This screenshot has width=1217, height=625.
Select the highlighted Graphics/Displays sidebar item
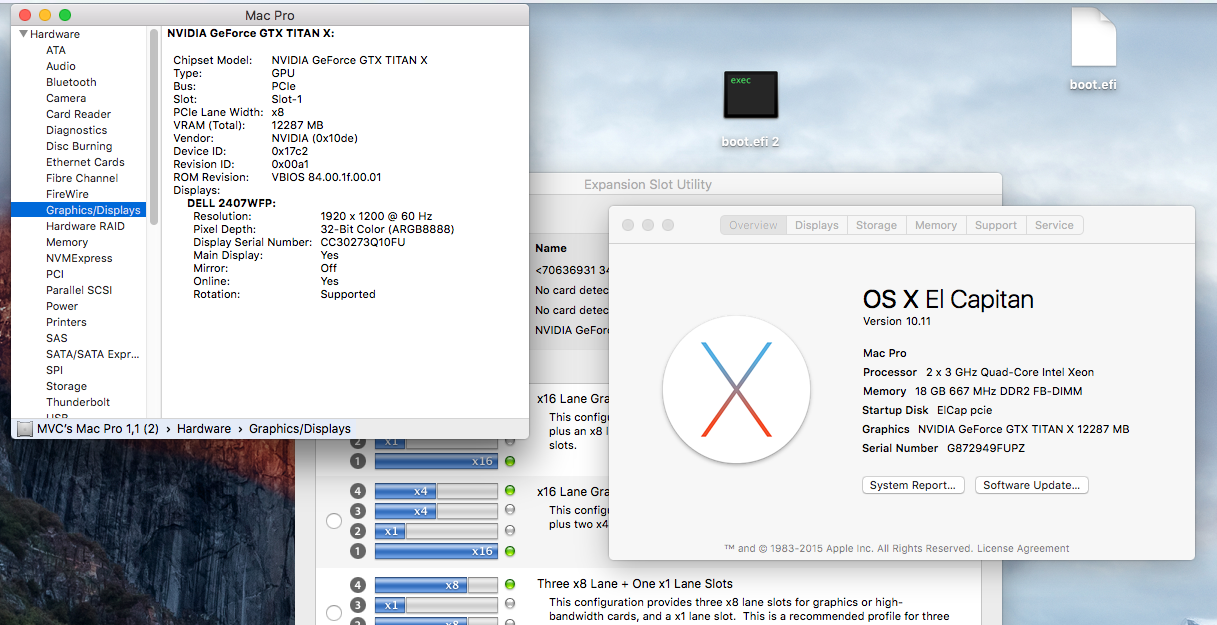(x=78, y=210)
